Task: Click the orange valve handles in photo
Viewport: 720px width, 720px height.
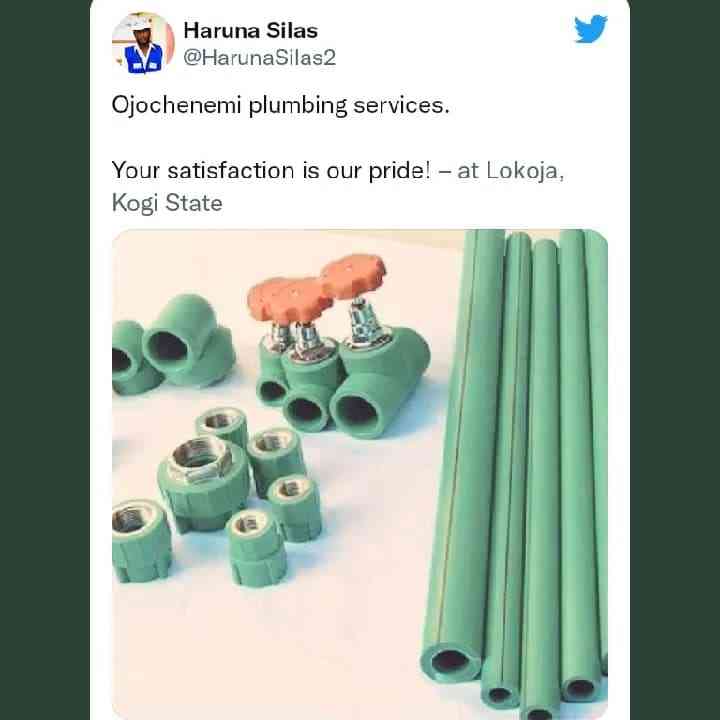Action: 317,285
